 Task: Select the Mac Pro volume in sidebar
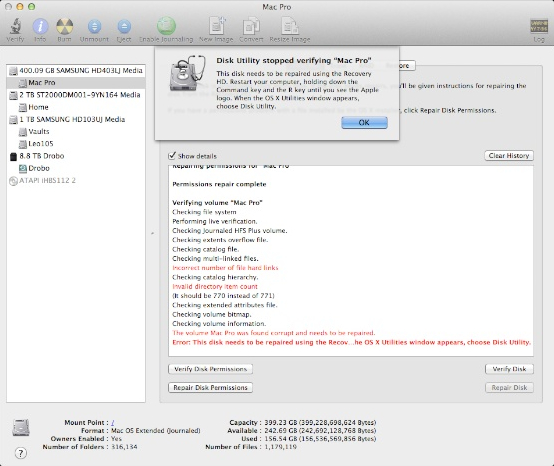76,83
